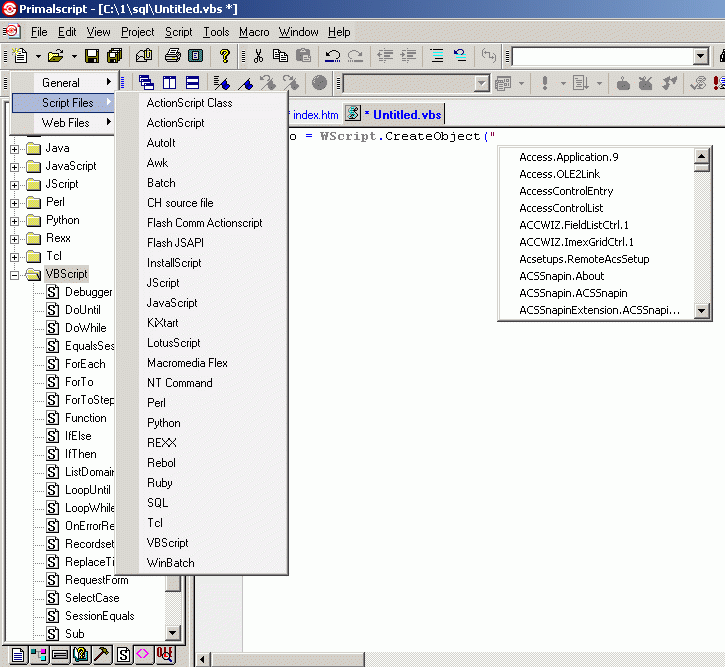This screenshot has height=667, width=725.
Task: Click the pink angle brackets tag icon
Action: [143, 655]
